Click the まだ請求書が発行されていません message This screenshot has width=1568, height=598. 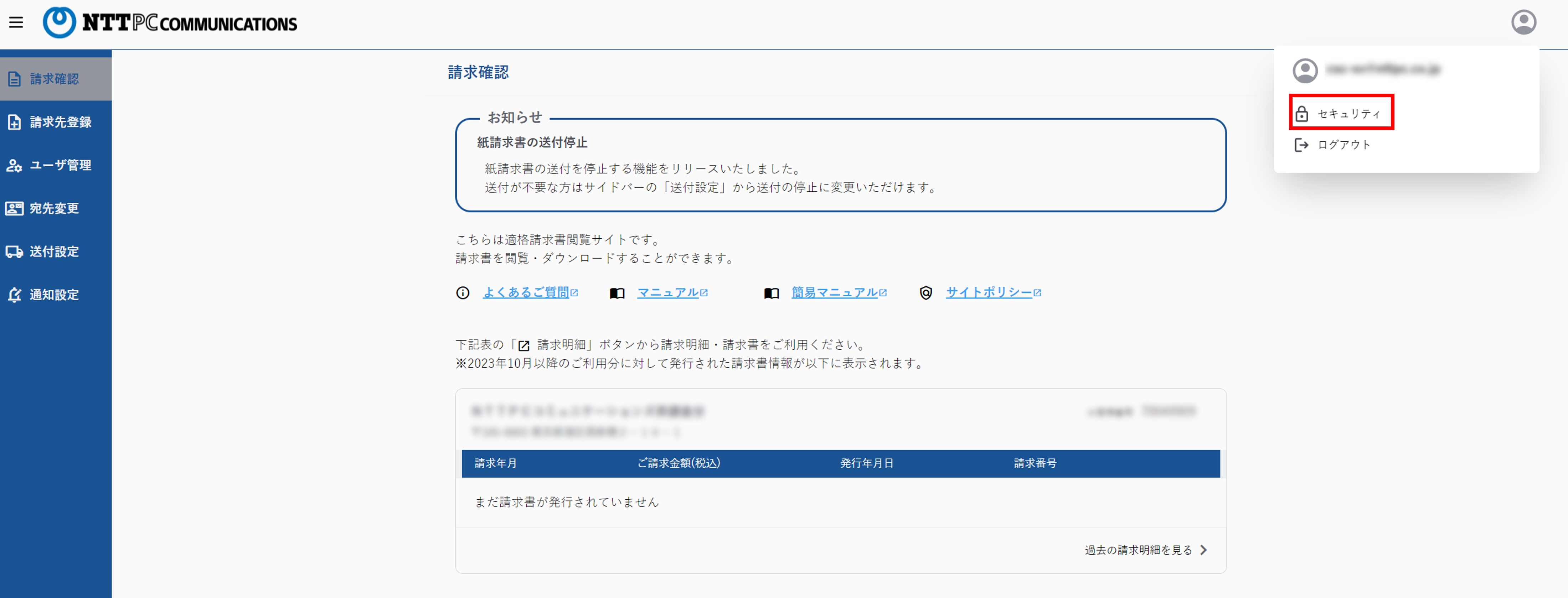coord(567,502)
